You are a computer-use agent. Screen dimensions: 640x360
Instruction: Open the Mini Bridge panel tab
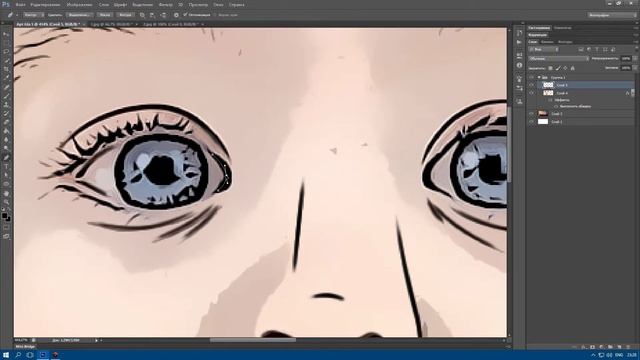pos(25,347)
